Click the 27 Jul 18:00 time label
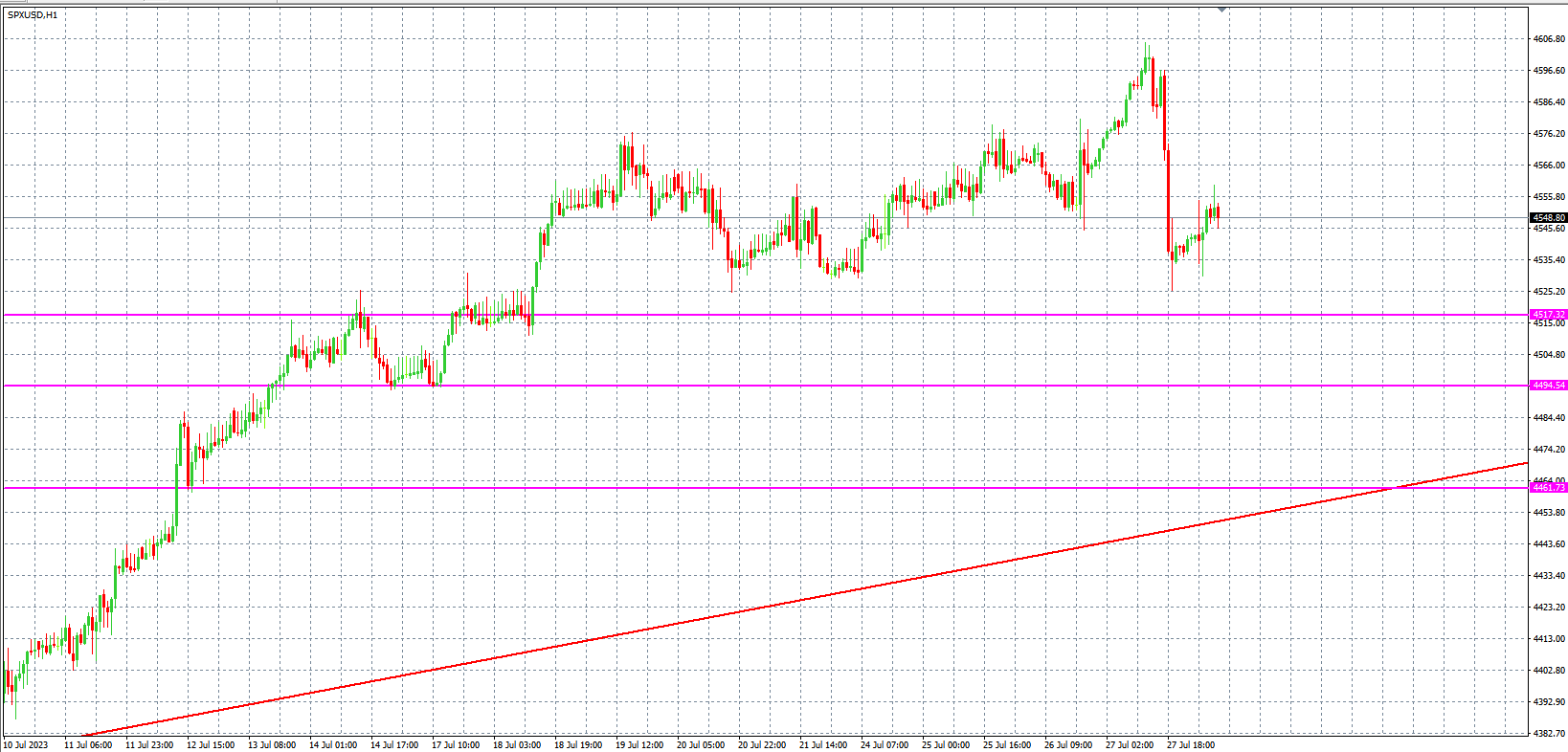This screenshot has width=1568, height=752. coord(1190,744)
